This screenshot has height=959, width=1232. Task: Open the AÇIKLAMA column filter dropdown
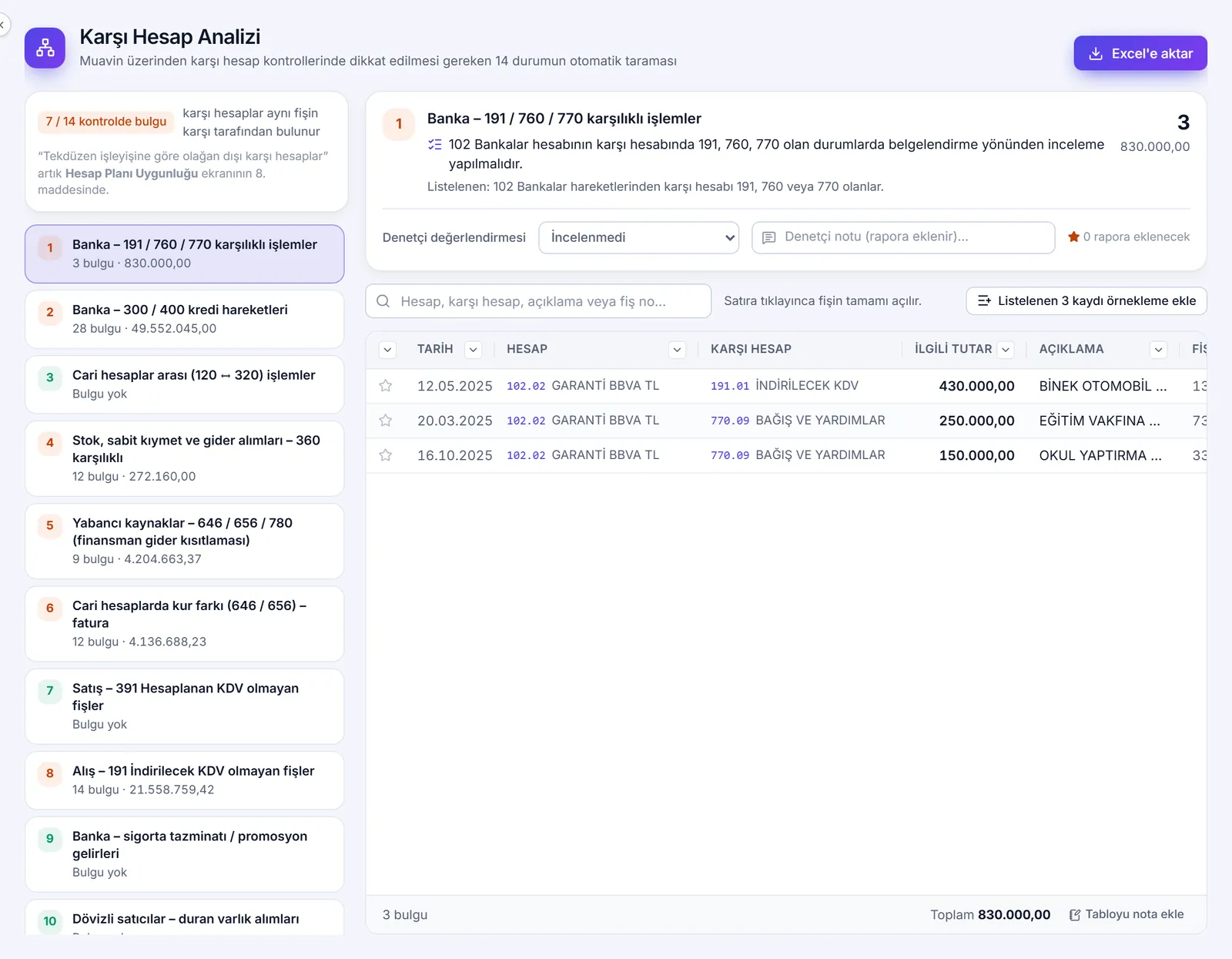(x=1158, y=350)
